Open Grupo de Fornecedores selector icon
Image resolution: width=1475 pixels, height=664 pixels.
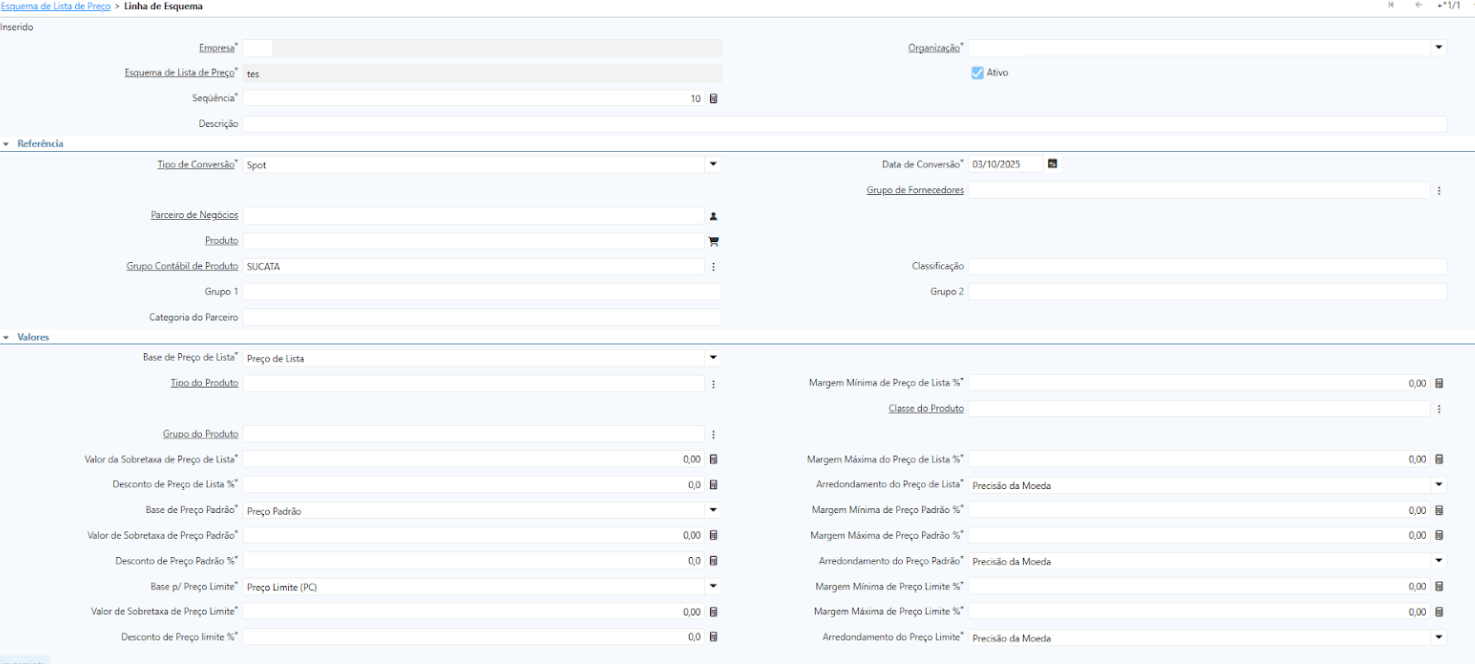pos(1439,190)
